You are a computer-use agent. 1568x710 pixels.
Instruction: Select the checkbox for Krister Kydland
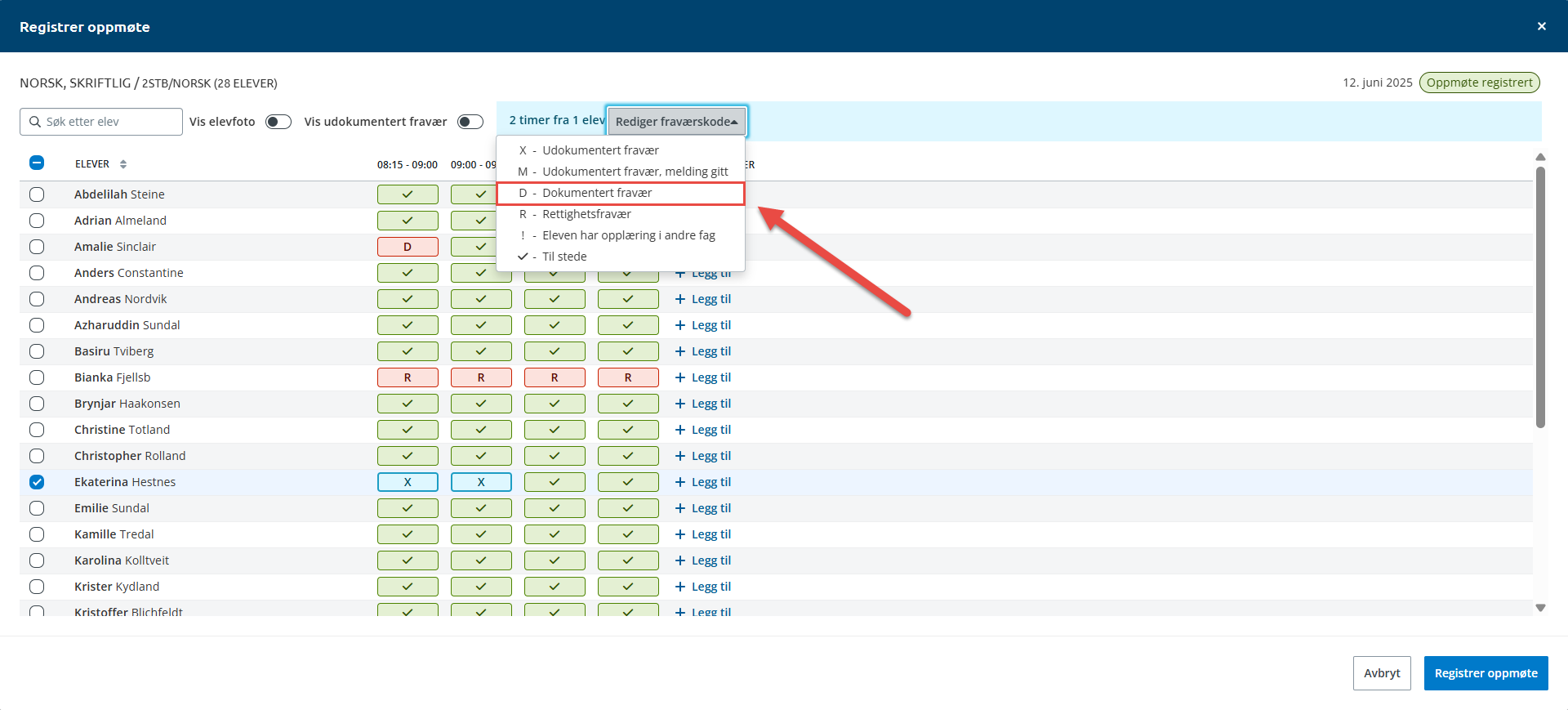(x=37, y=587)
